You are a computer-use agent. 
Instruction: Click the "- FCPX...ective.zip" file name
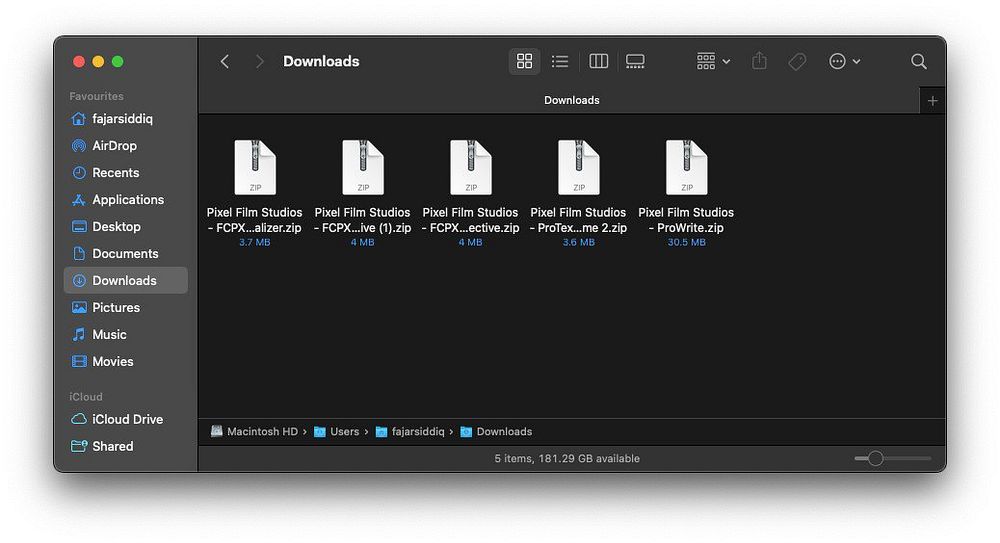(x=470, y=228)
